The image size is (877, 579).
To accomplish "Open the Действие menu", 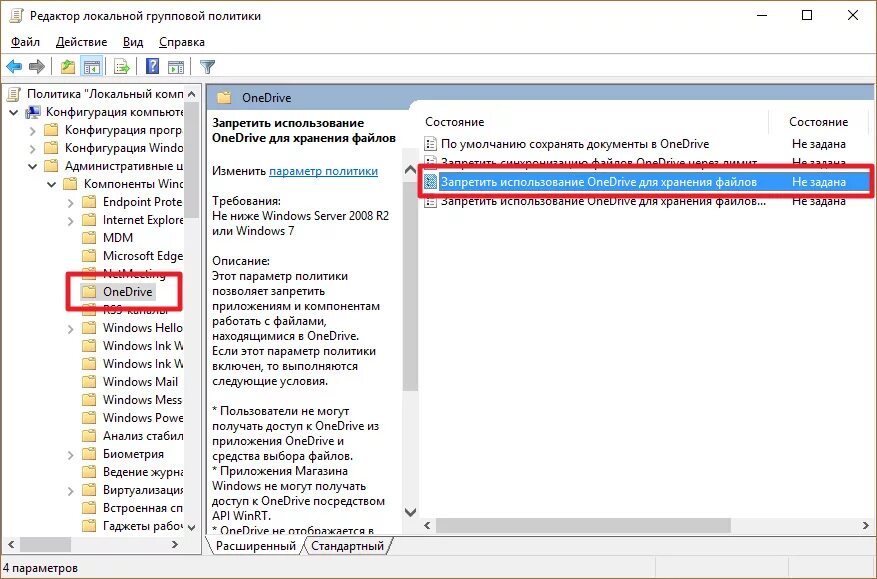I will pyautogui.click(x=82, y=42).
